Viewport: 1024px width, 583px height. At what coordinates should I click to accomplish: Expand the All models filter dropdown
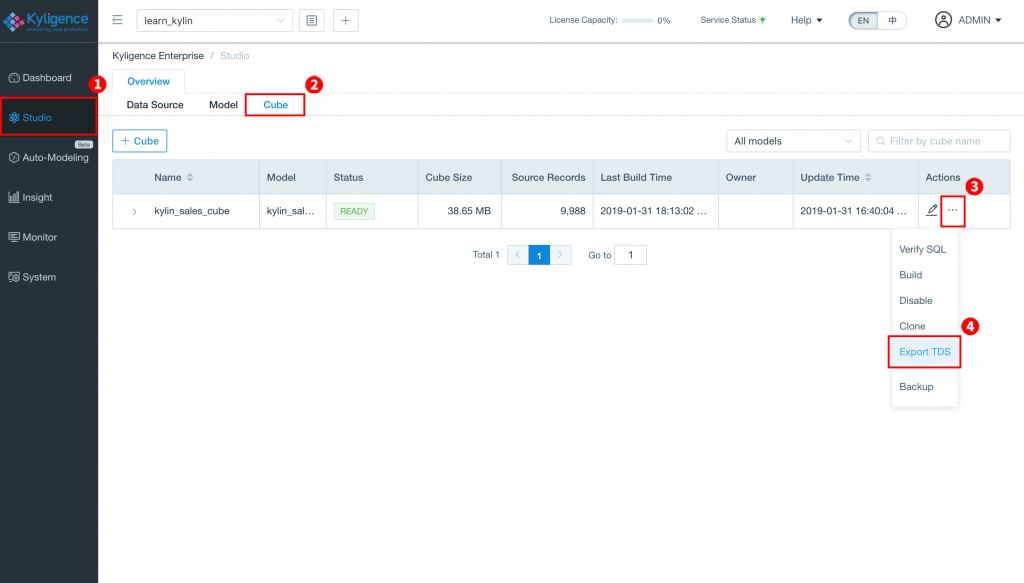point(792,141)
